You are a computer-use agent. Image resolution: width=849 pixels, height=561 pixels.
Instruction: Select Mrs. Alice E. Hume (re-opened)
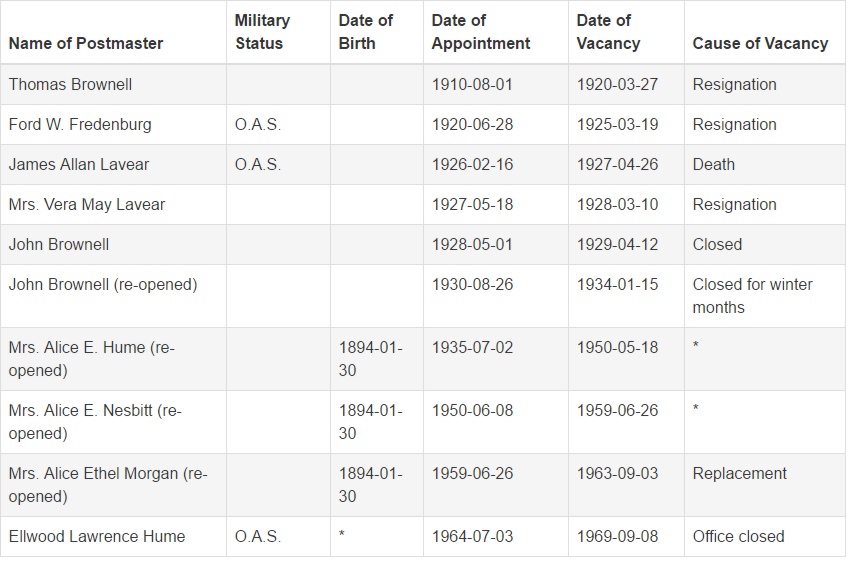coord(92,359)
